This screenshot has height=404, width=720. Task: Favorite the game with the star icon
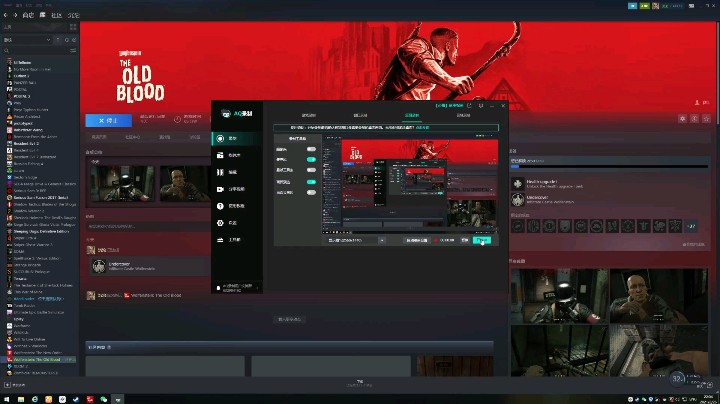coord(706,119)
